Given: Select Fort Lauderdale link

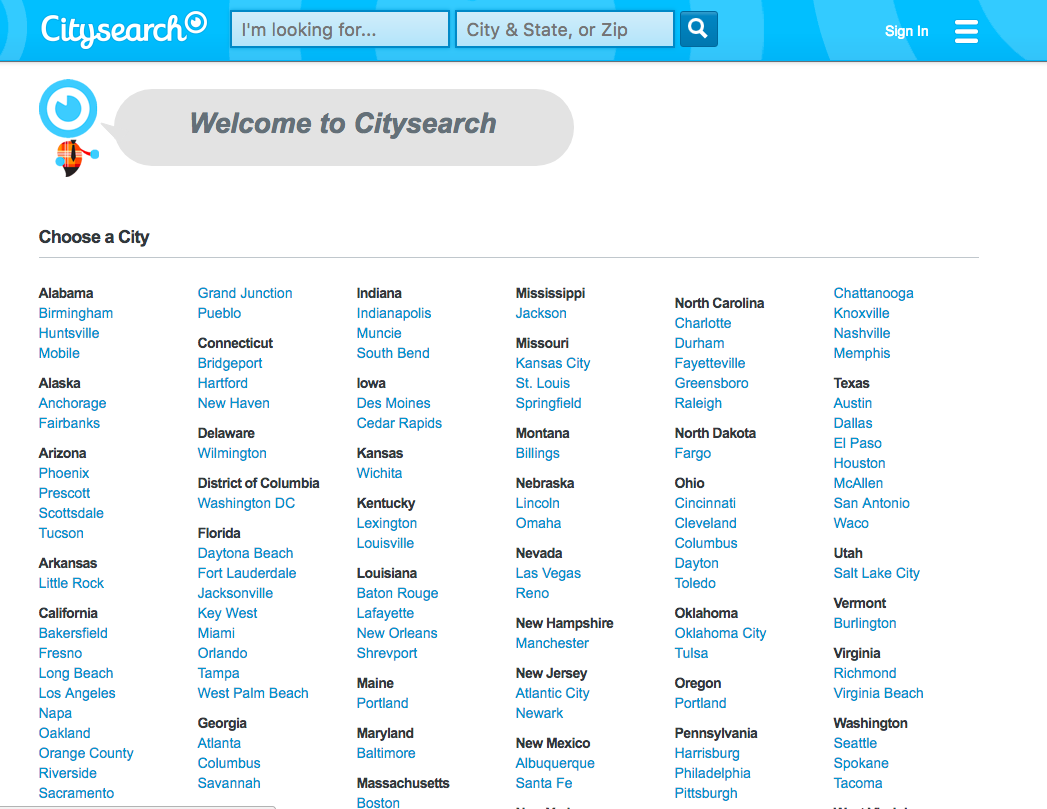Looking at the screenshot, I should pos(246,573).
